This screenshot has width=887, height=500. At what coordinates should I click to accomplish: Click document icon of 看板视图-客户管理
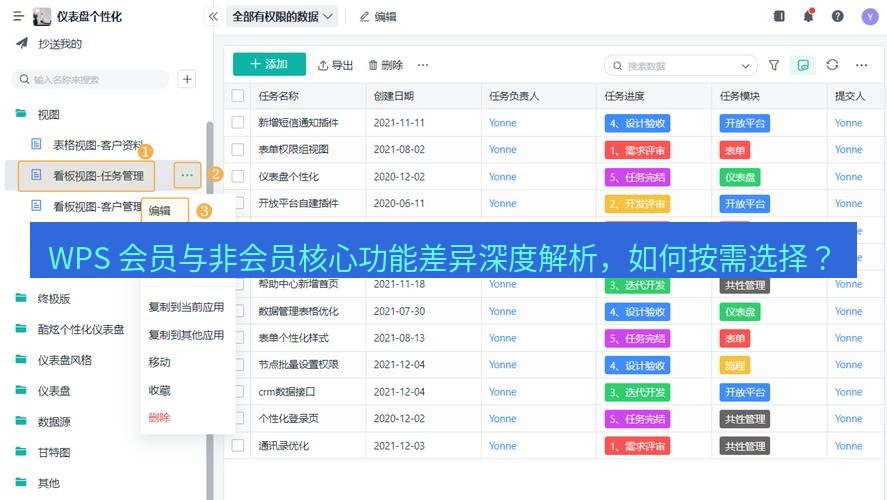[x=36, y=205]
